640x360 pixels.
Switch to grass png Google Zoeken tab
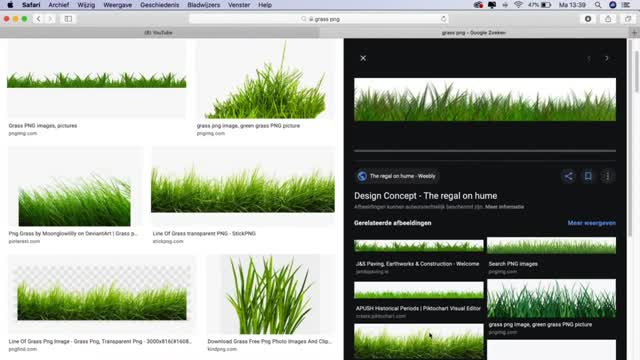(x=474, y=33)
